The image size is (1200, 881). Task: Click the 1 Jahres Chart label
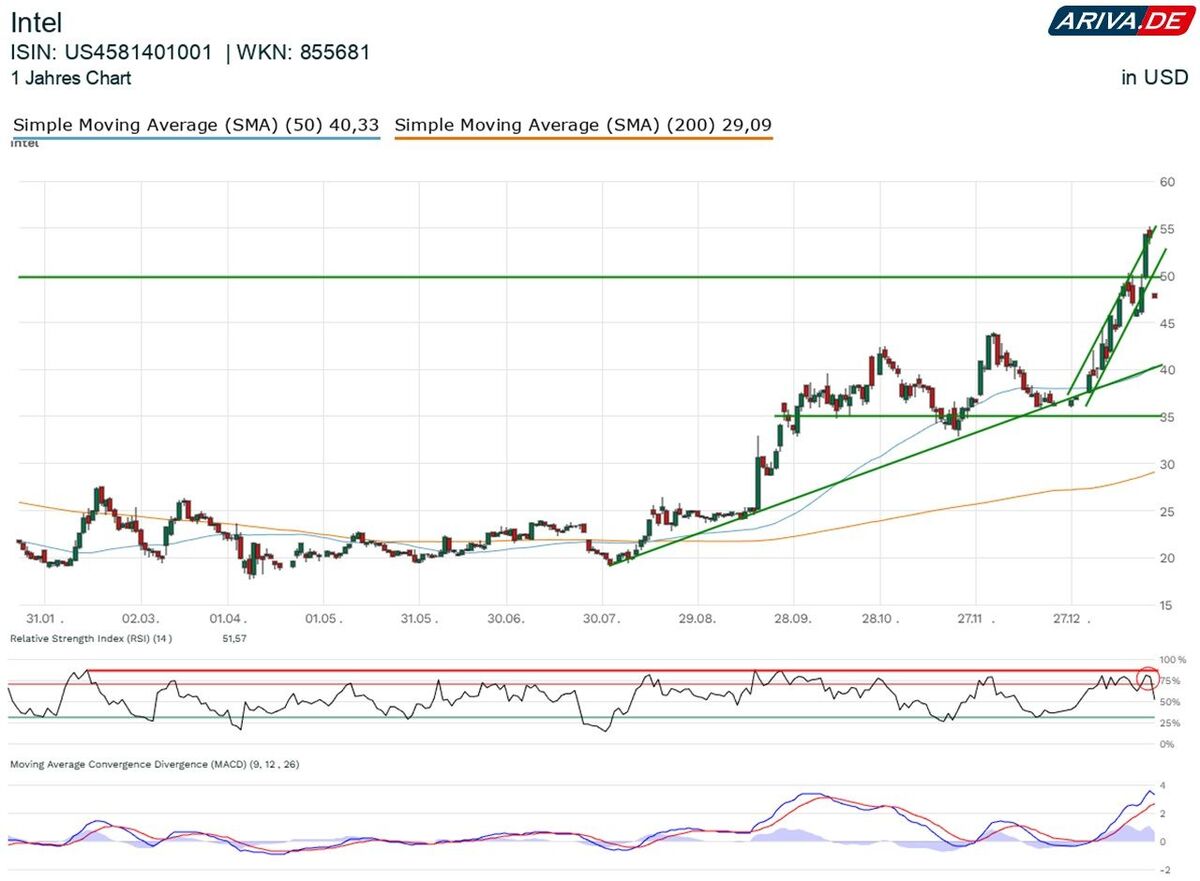[x=71, y=78]
